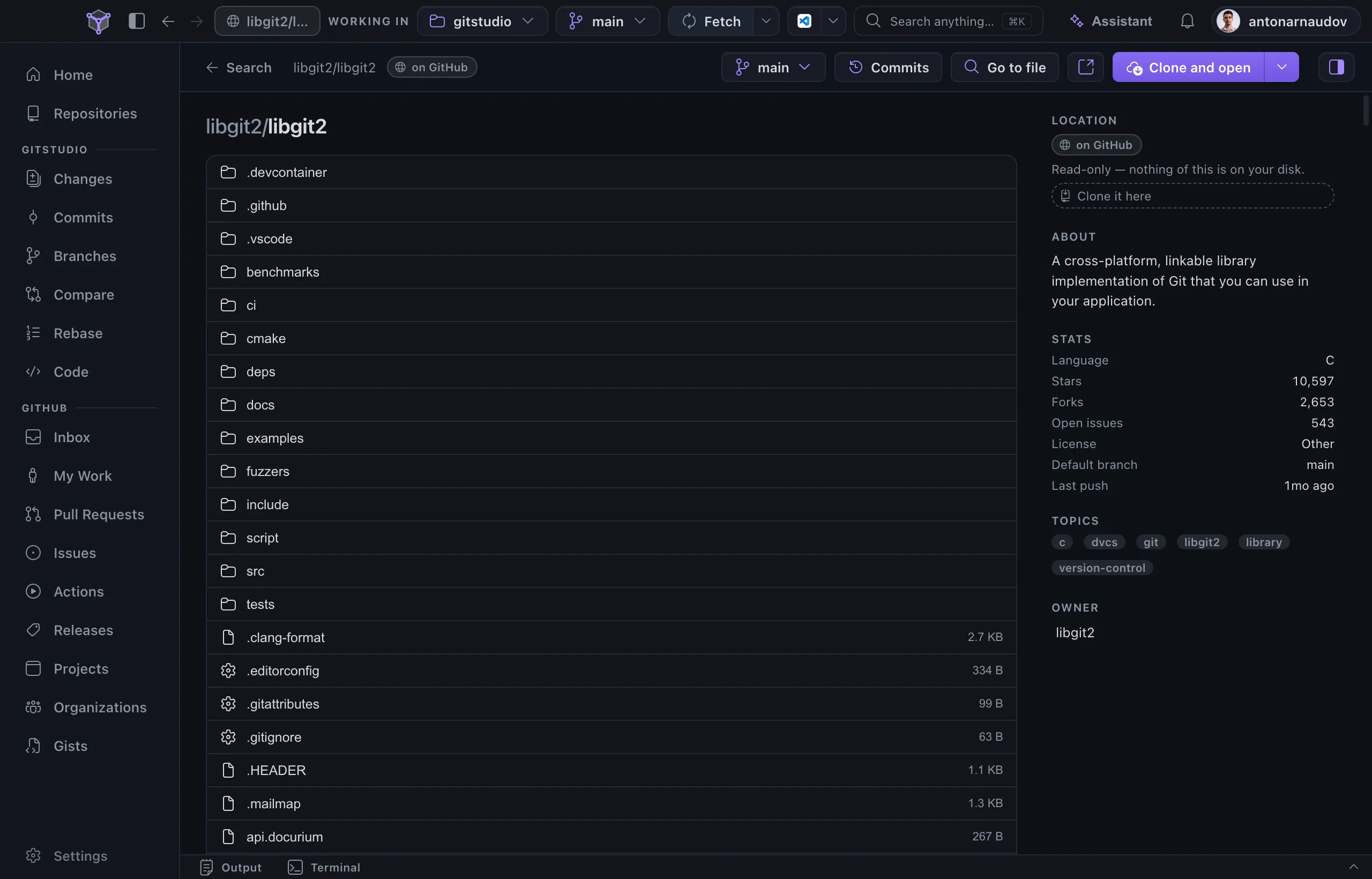The width and height of the screenshot is (1372, 879).
Task: Go back with the top arrow
Action: click(168, 21)
